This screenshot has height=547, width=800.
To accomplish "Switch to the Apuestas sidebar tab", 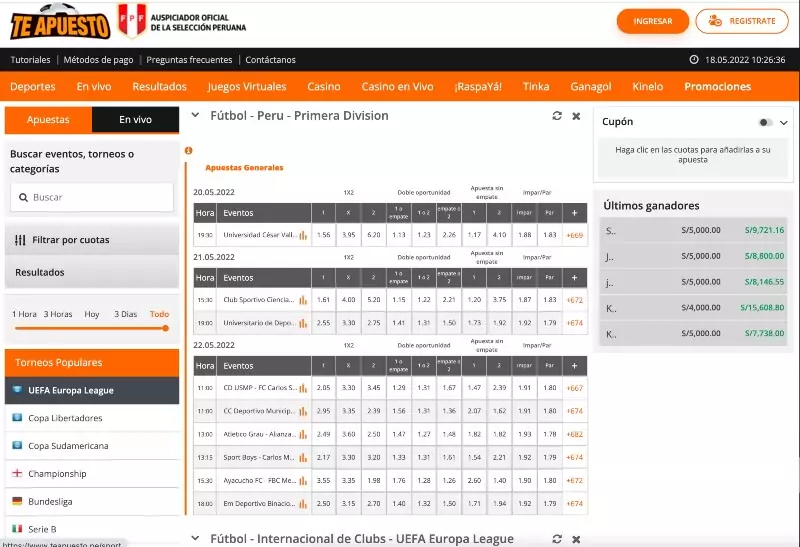I will click(48, 119).
